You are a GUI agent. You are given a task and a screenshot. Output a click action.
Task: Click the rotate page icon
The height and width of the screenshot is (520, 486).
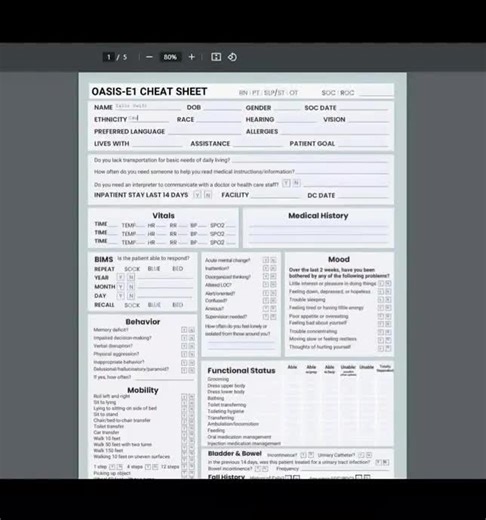click(232, 57)
